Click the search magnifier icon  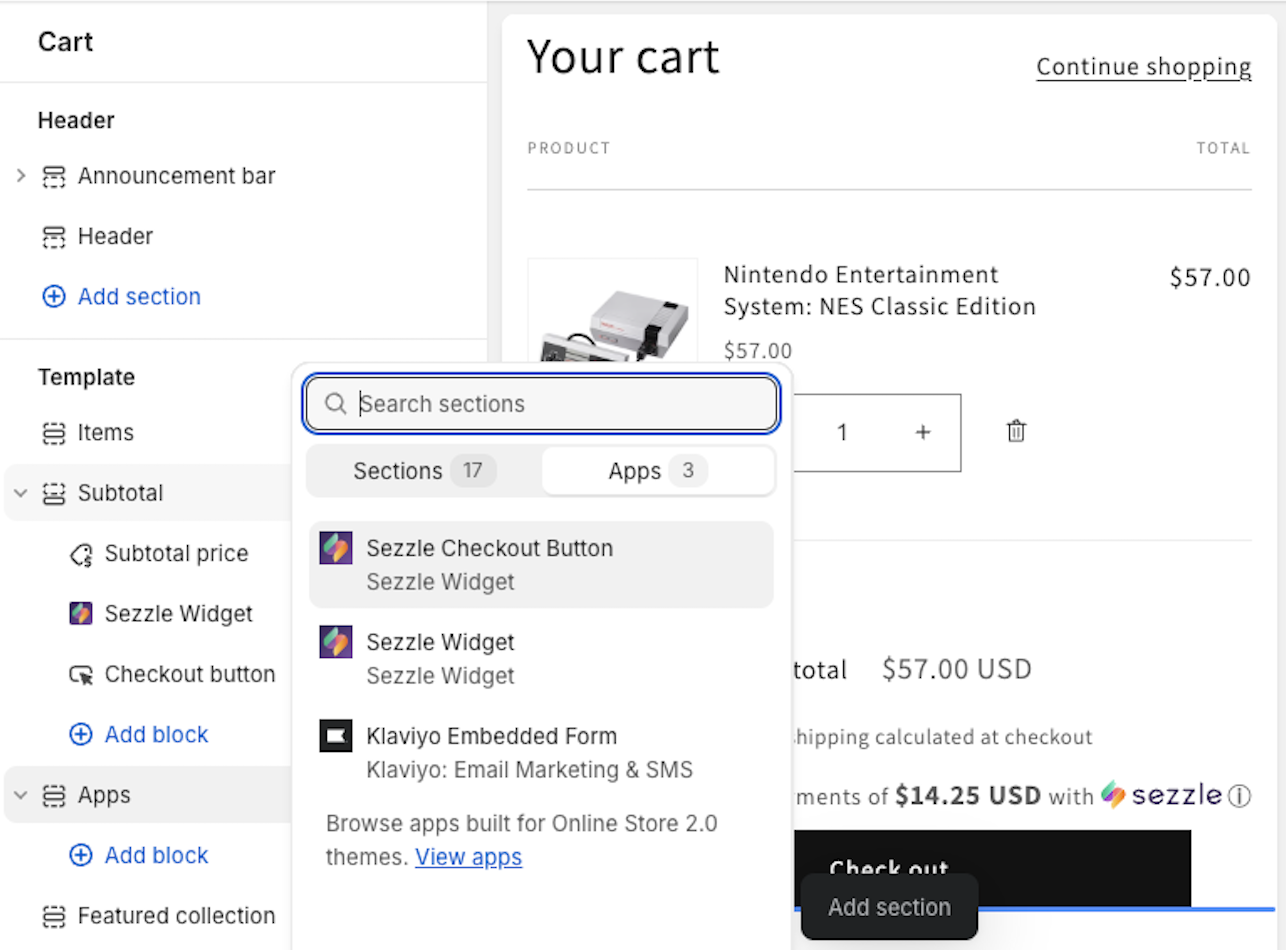click(336, 404)
